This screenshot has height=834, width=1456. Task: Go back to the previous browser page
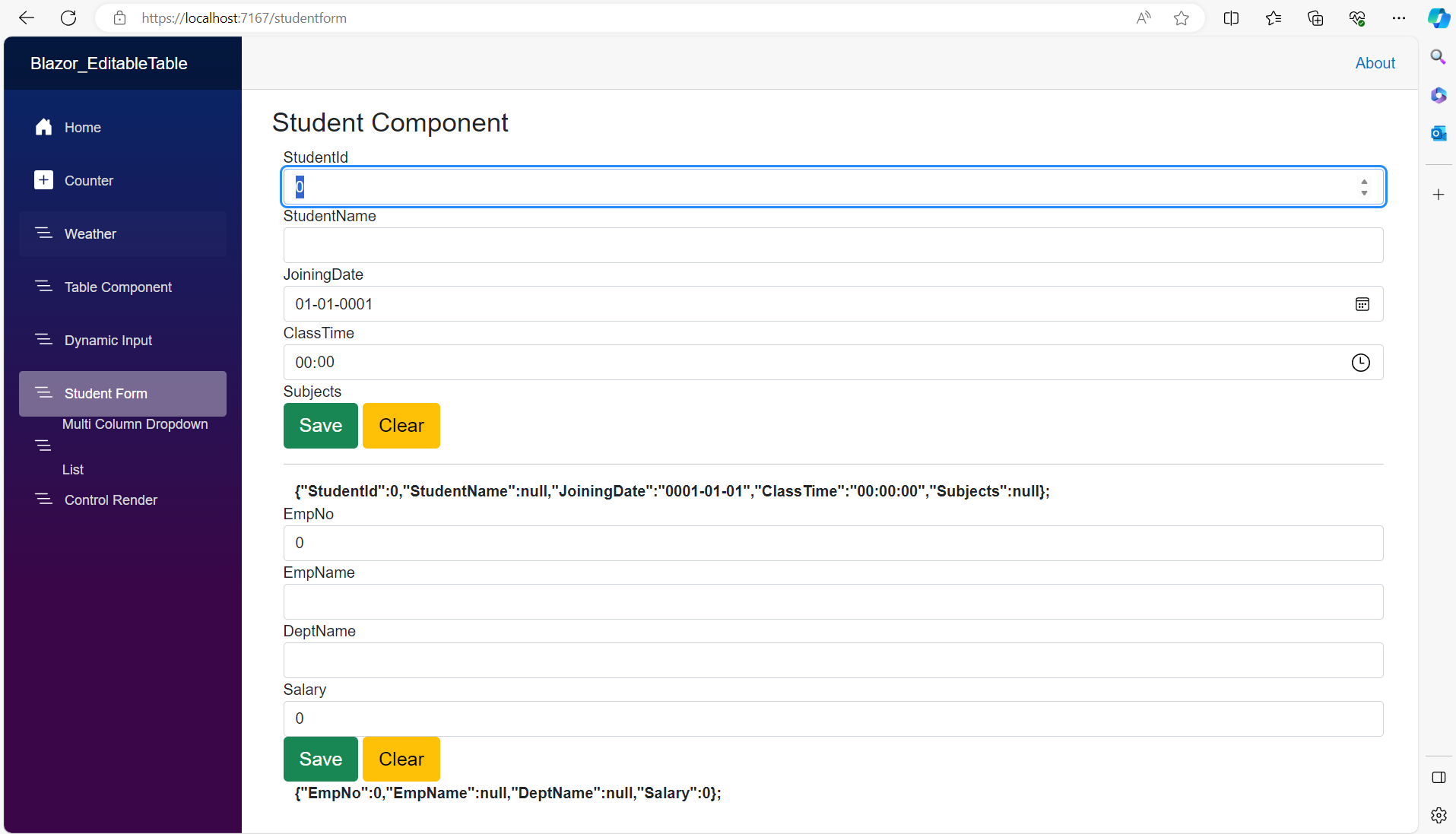tap(27, 18)
